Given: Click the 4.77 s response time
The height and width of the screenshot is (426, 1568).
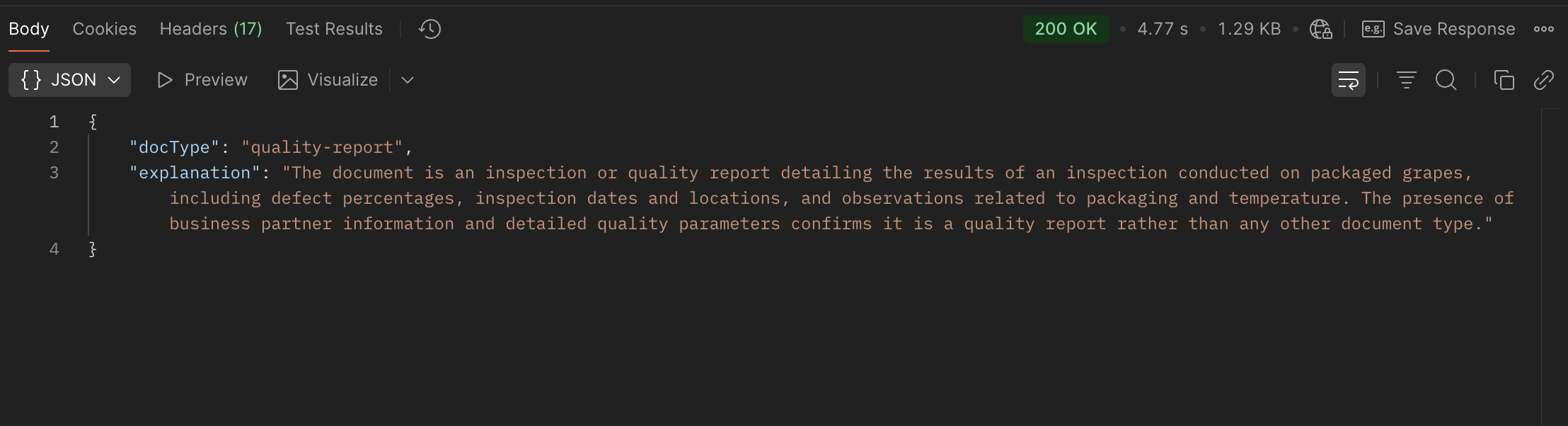Looking at the screenshot, I should (x=1163, y=29).
